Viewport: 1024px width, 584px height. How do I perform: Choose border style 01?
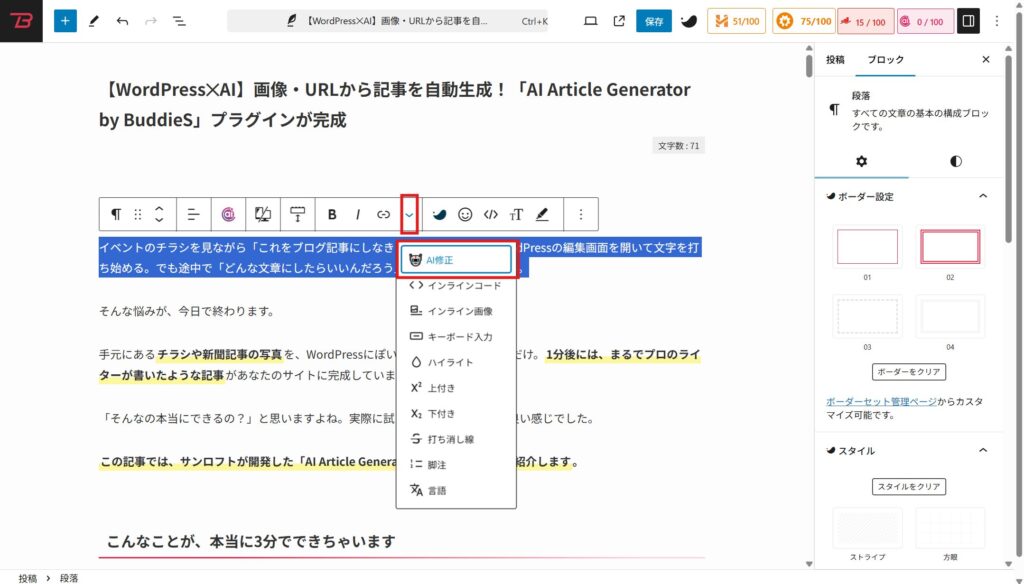click(x=867, y=246)
